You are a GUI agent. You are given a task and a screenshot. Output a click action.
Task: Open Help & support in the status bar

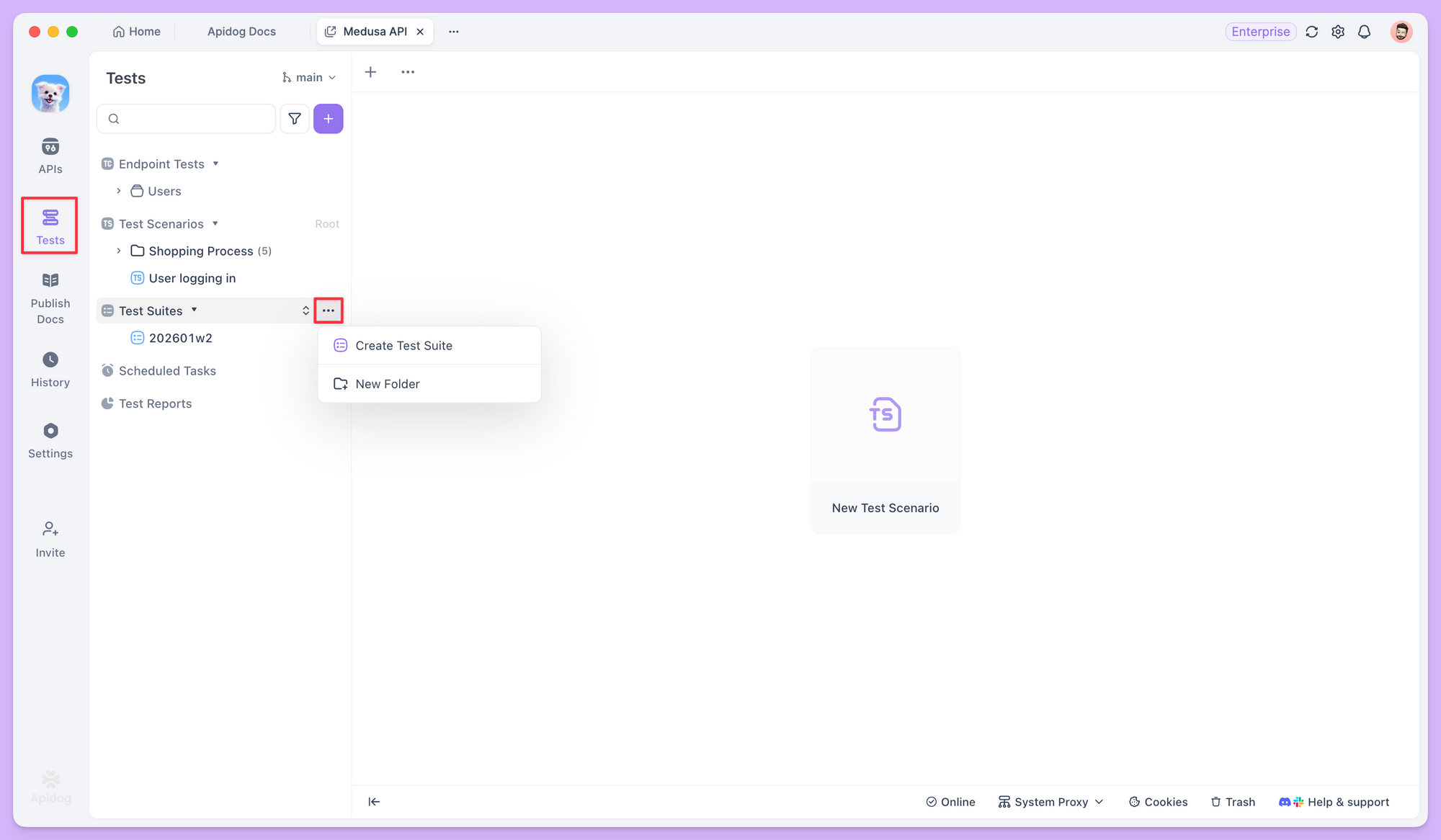(1343, 801)
